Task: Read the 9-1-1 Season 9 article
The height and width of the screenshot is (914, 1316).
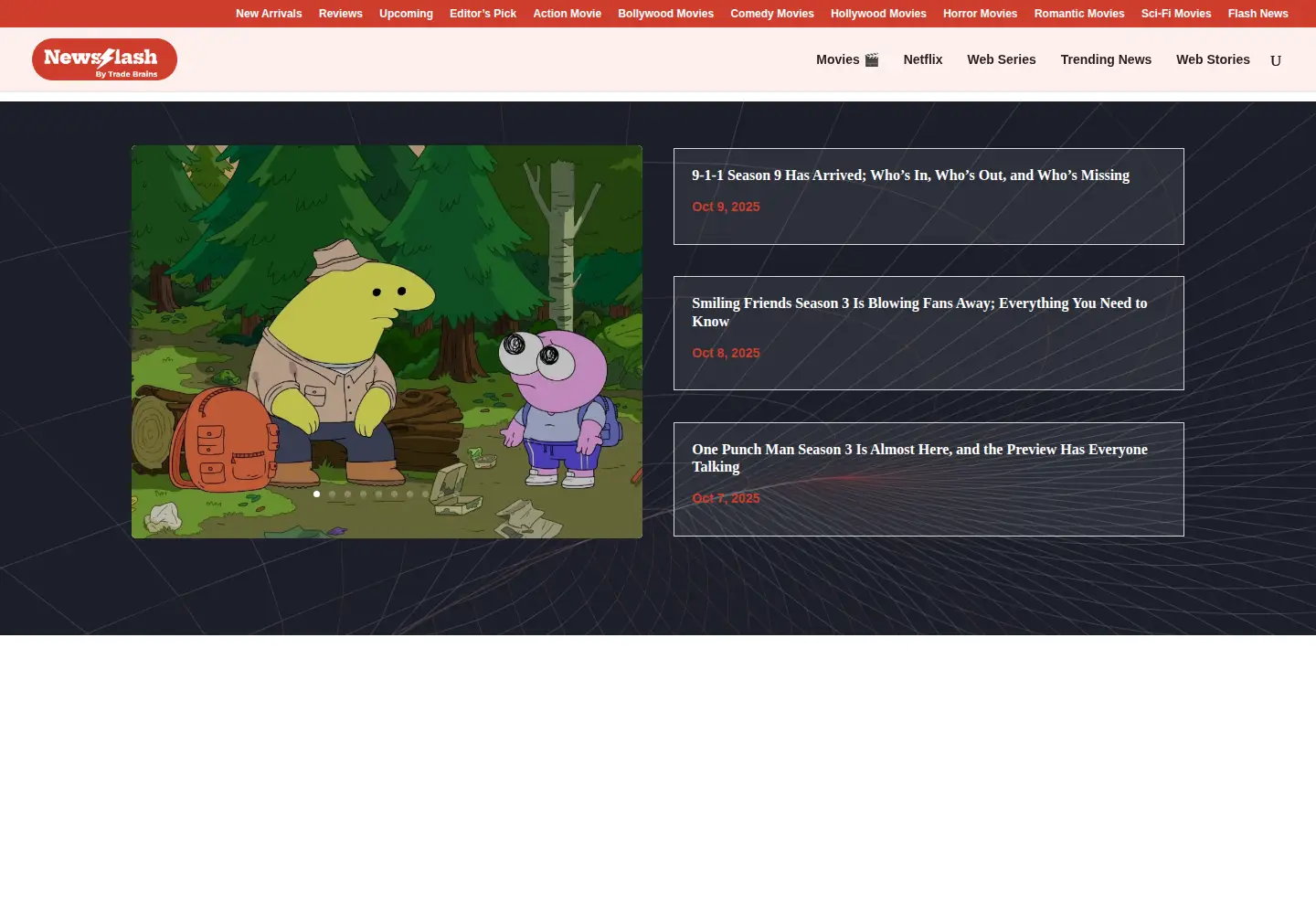Action: [910, 175]
